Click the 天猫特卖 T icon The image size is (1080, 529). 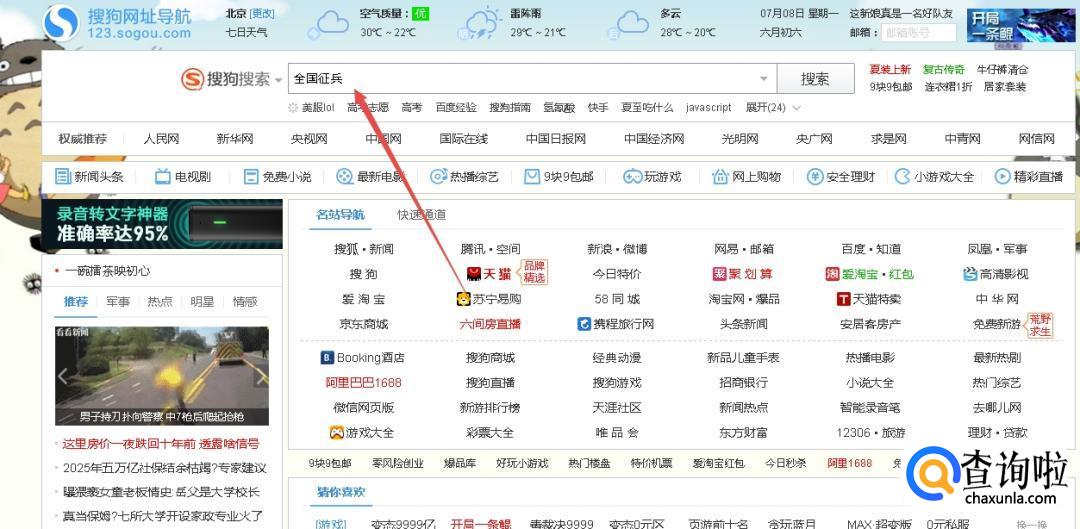[843, 299]
